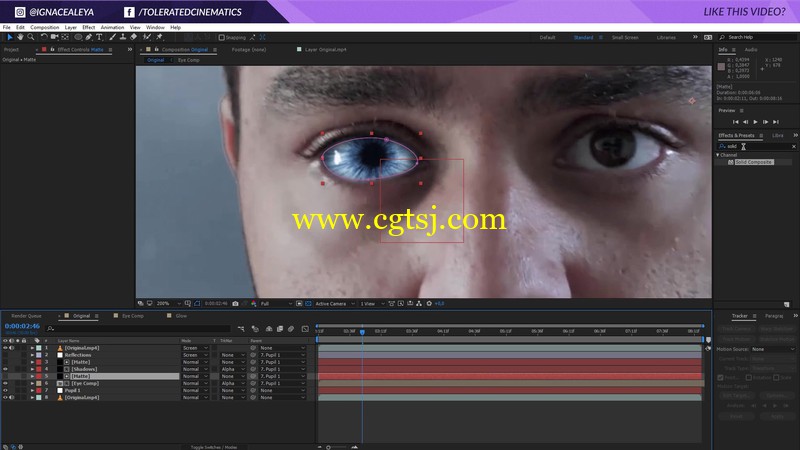Viewport: 800px width, 450px height.
Task: Open the Active Camera dropdown
Action: pyautogui.click(x=335, y=304)
